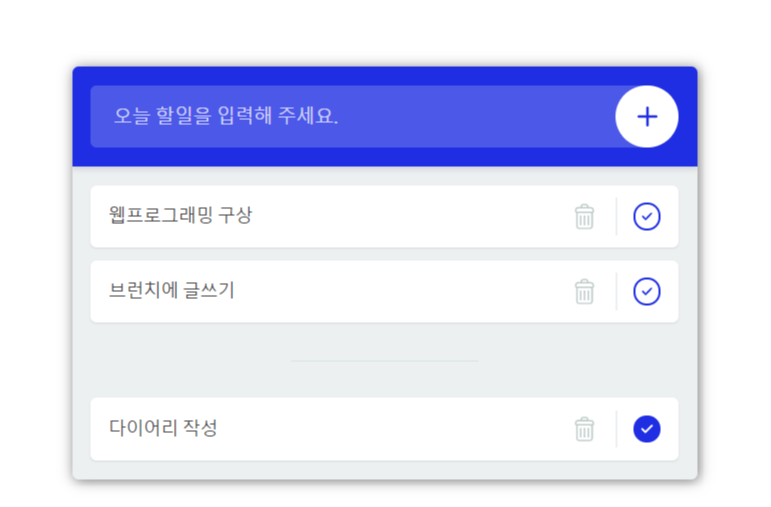Viewport: 771px width, 507px height.
Task: Mark 웹프로그래밍 구상 as completed
Action: click(x=647, y=216)
